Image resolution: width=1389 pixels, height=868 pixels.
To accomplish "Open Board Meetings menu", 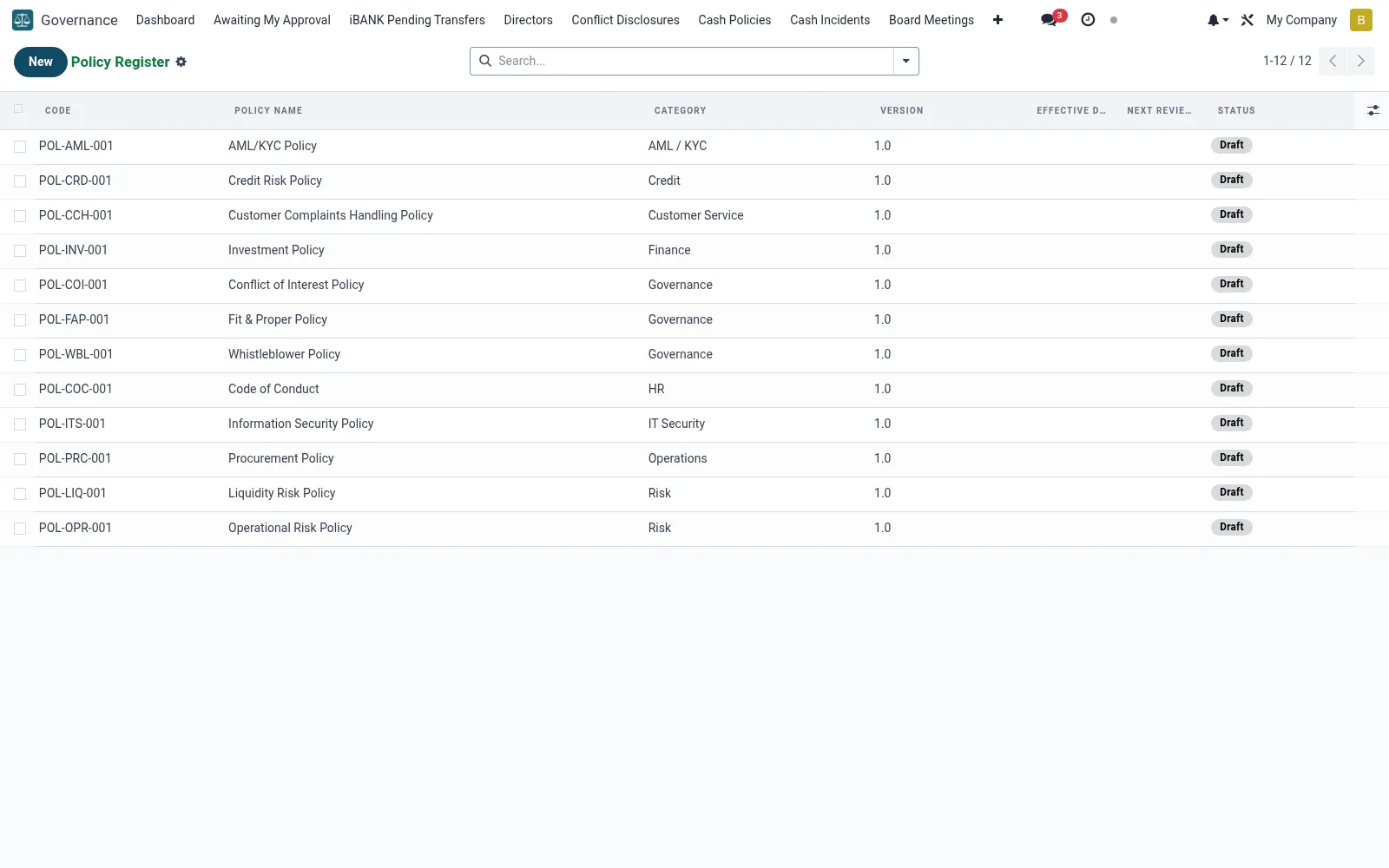I will point(931,20).
